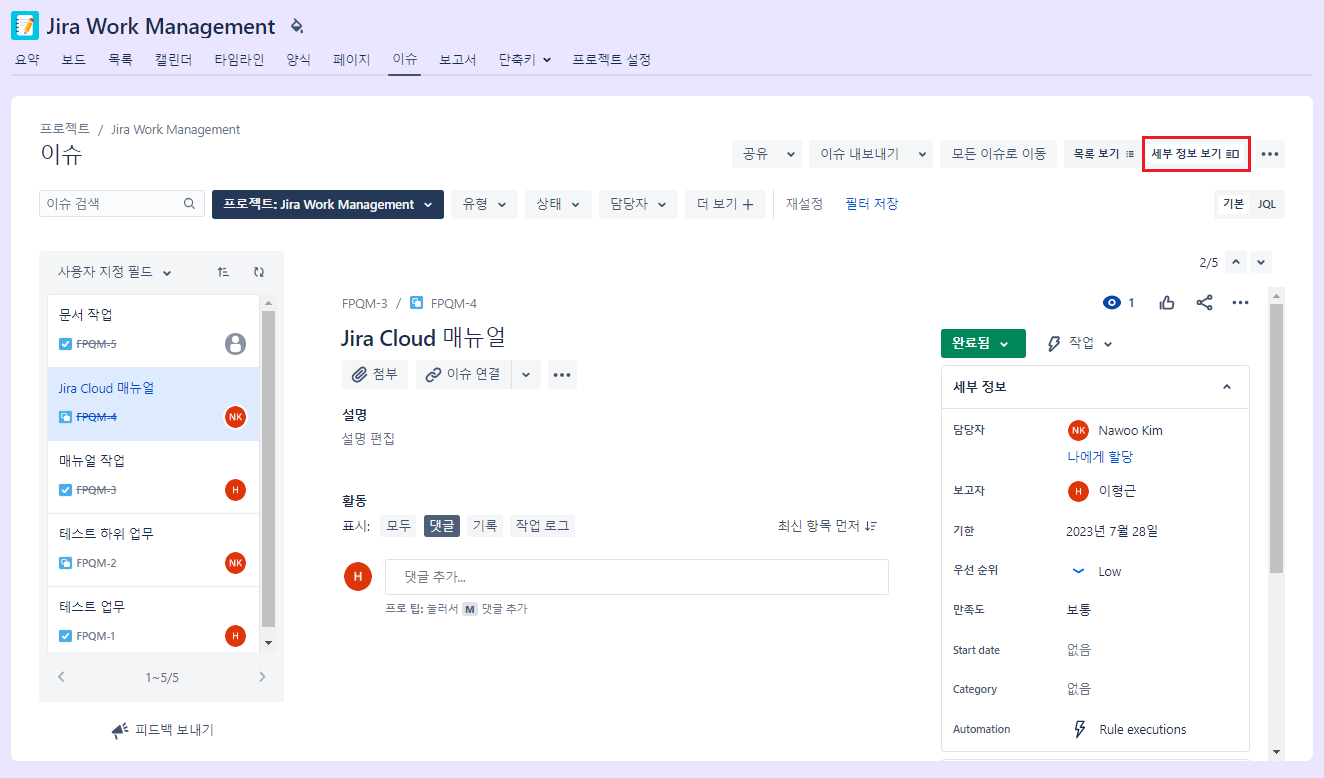Click the 이슈 검색 search field
Image resolution: width=1324 pixels, height=778 pixels.
pyautogui.click(x=122, y=204)
